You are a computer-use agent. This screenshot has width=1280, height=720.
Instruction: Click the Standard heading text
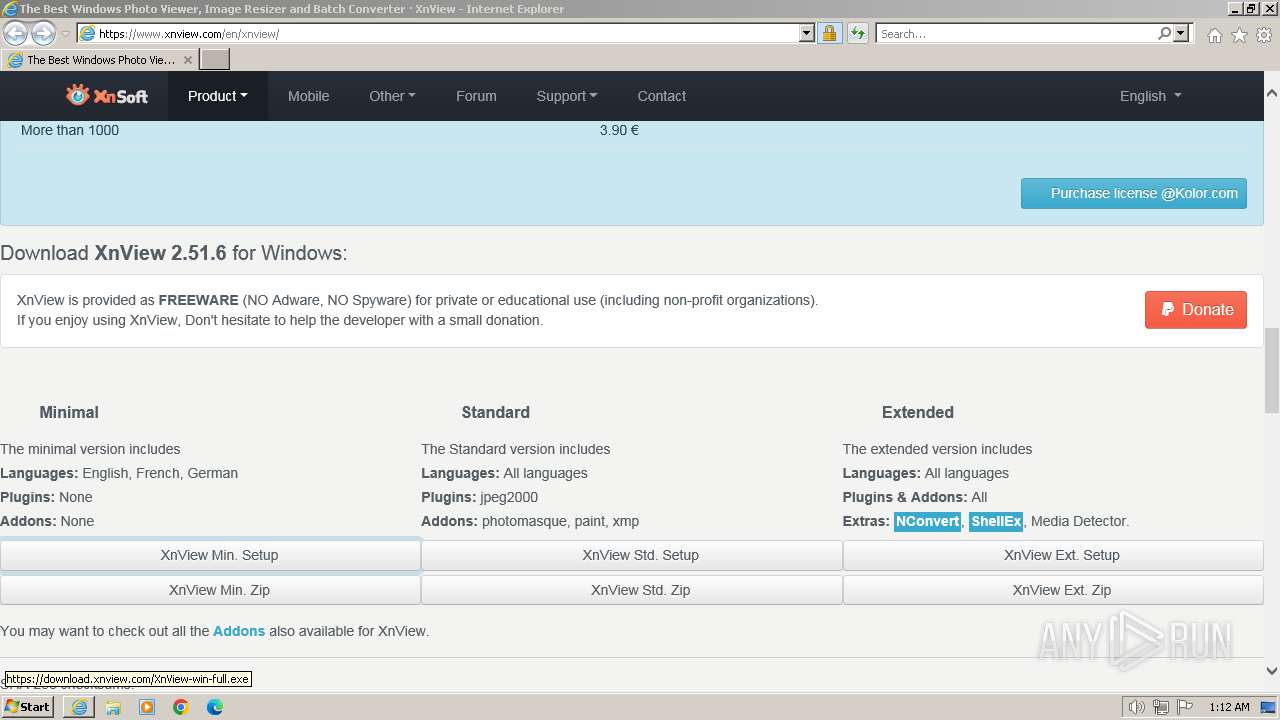495,412
